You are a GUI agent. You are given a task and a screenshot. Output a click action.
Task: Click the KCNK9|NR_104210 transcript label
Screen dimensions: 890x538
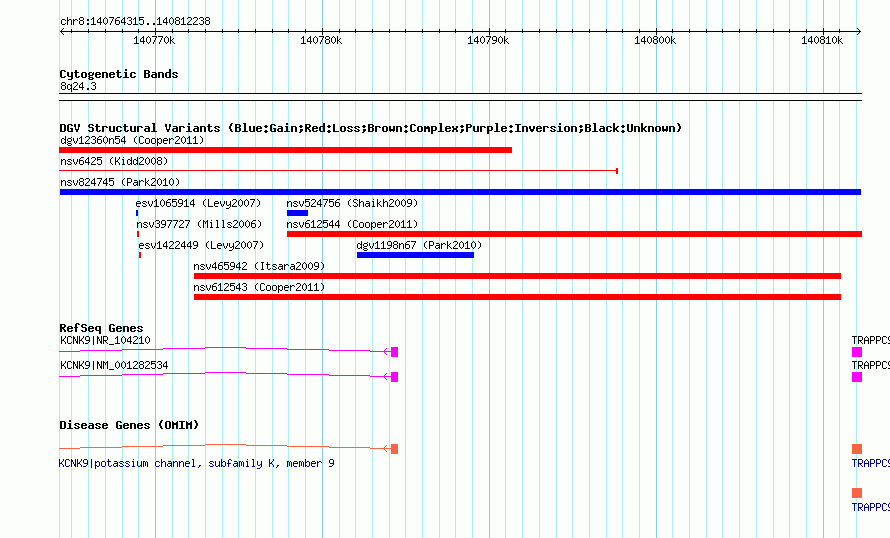pyautogui.click(x=105, y=341)
